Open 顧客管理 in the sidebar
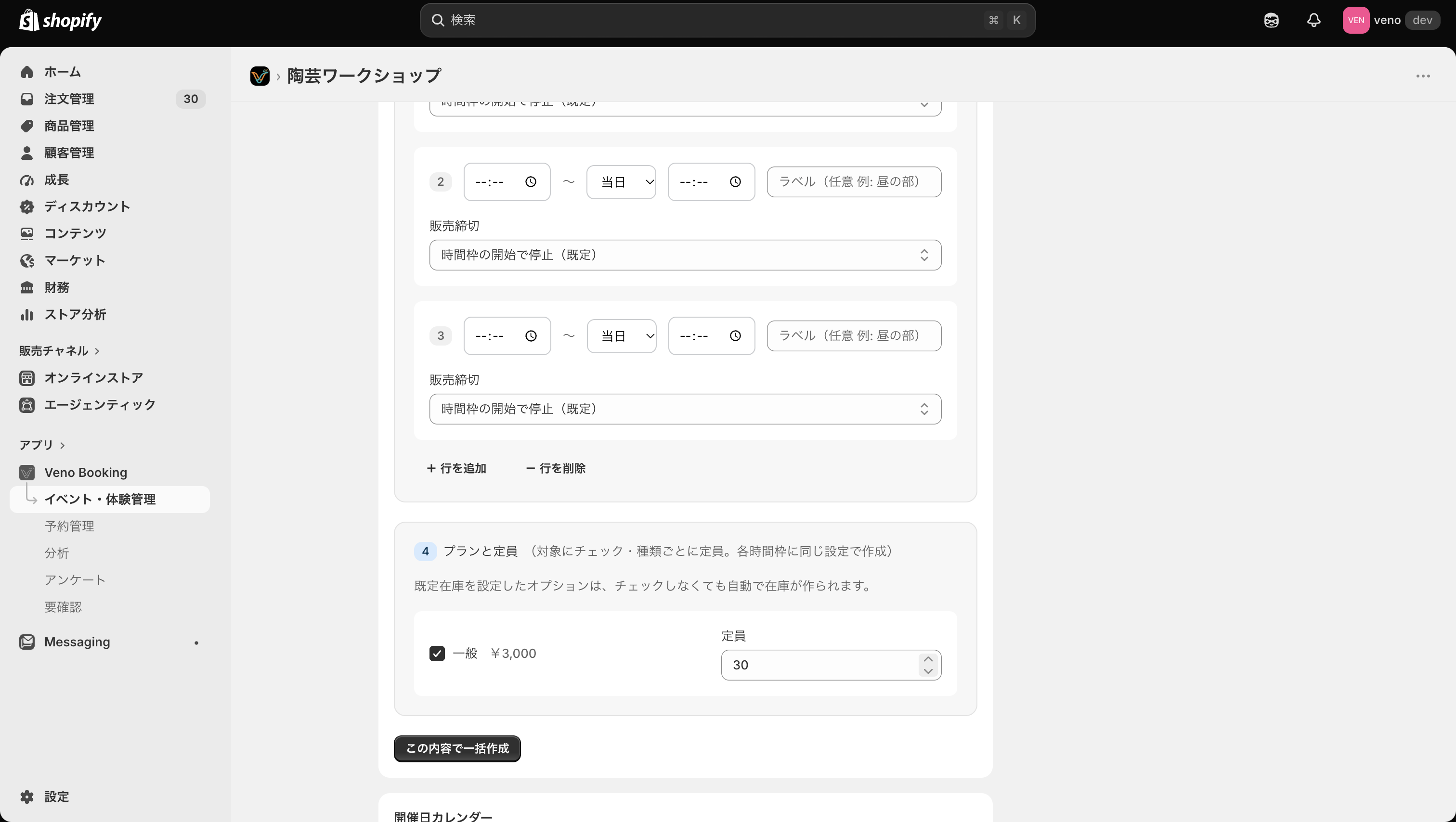The height and width of the screenshot is (822, 1456). click(110, 153)
